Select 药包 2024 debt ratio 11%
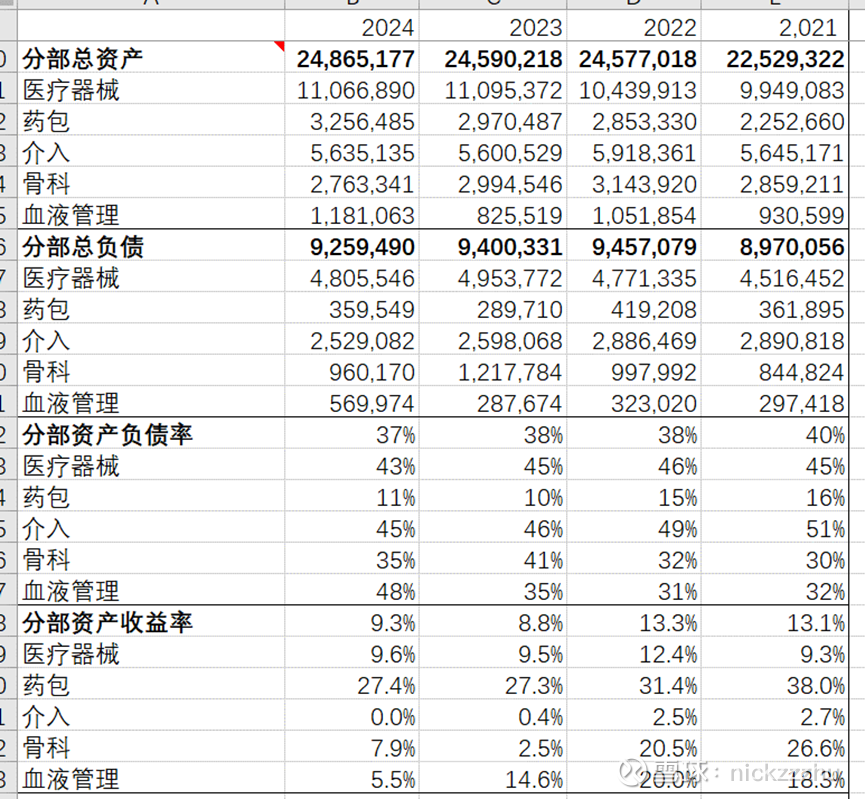The width and height of the screenshot is (865, 799). (352, 497)
